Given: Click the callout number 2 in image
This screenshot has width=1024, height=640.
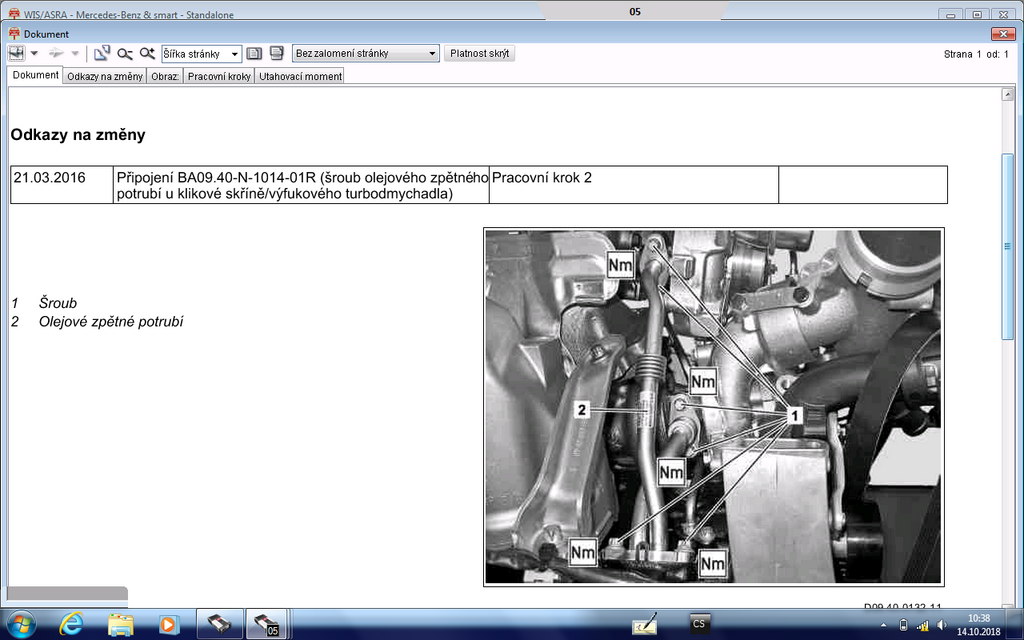Looking at the screenshot, I should 581,410.
